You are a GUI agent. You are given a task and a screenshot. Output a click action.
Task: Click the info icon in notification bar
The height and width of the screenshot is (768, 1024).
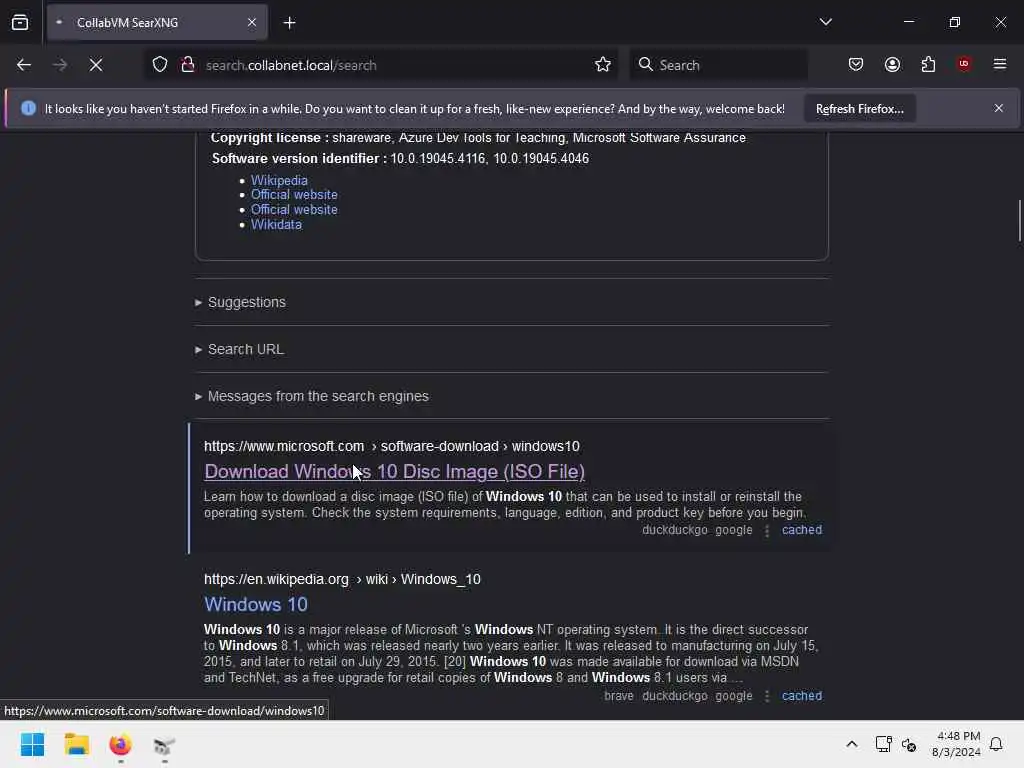(28, 108)
